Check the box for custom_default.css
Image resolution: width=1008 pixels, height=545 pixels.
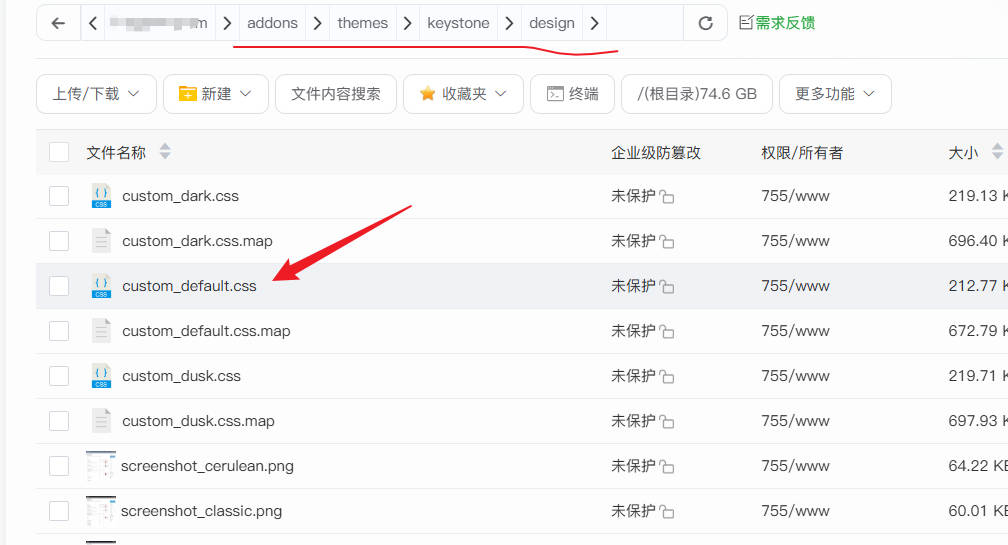coord(59,286)
